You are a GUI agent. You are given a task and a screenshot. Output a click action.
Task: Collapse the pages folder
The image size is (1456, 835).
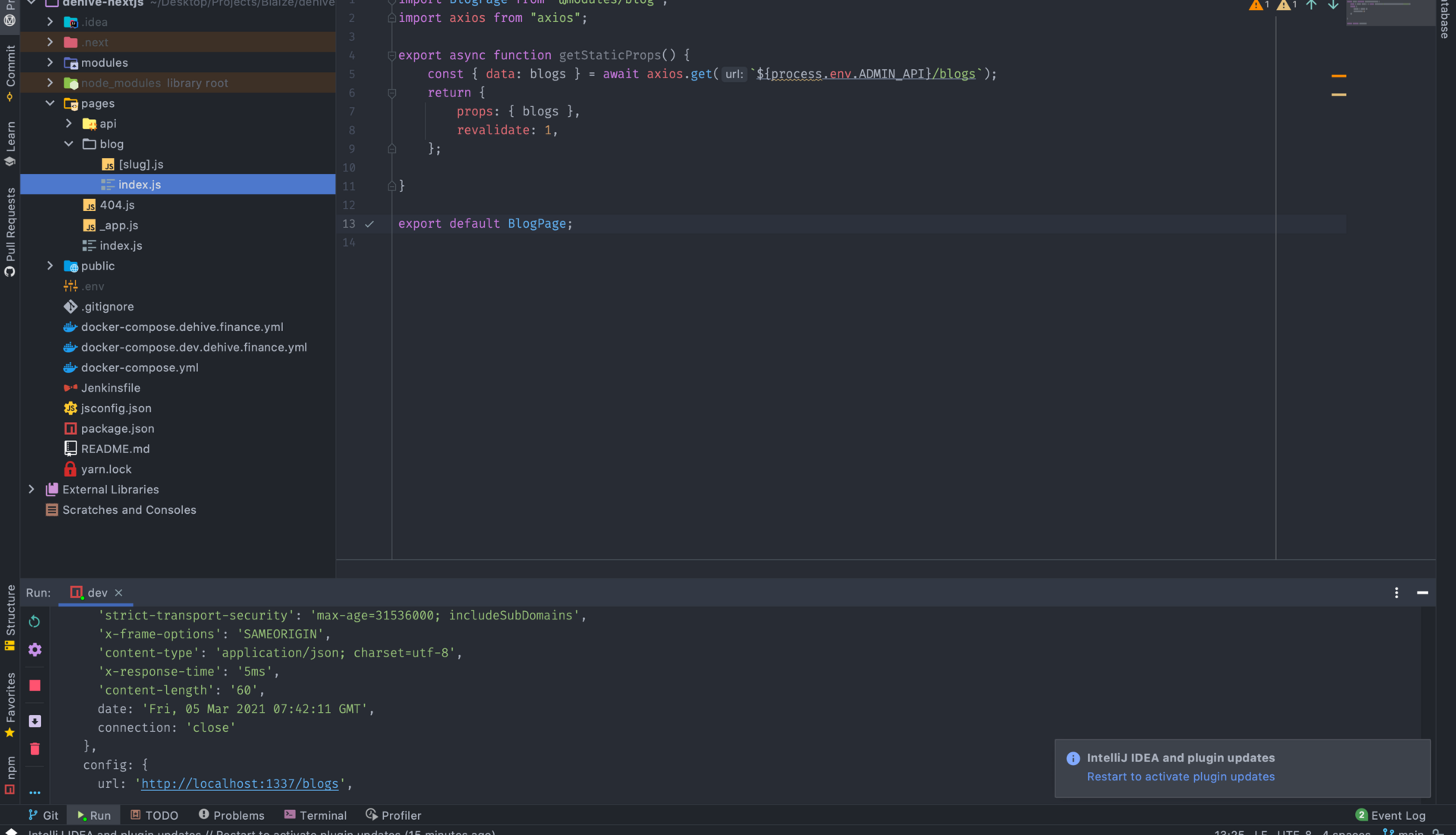pos(50,103)
